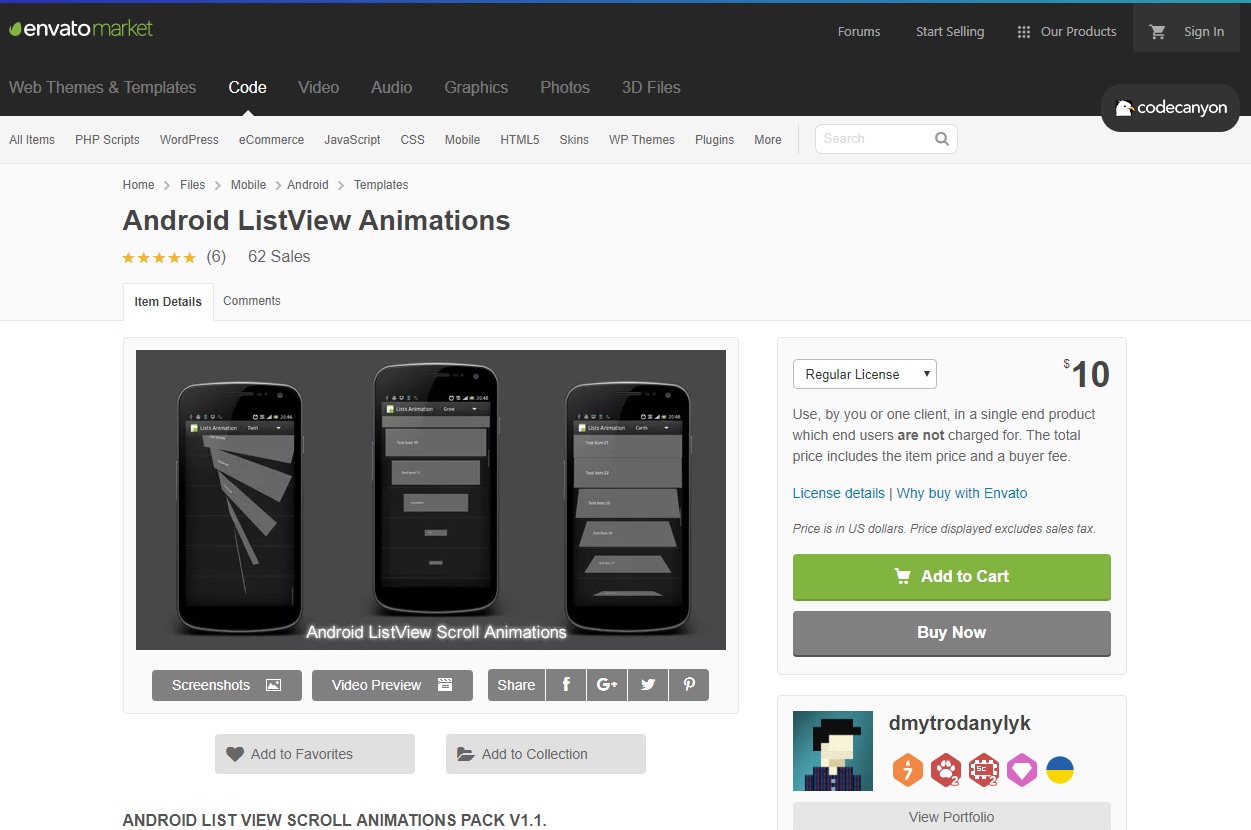This screenshot has width=1251, height=830.
Task: Toggle Add to Favorites
Action: point(314,754)
